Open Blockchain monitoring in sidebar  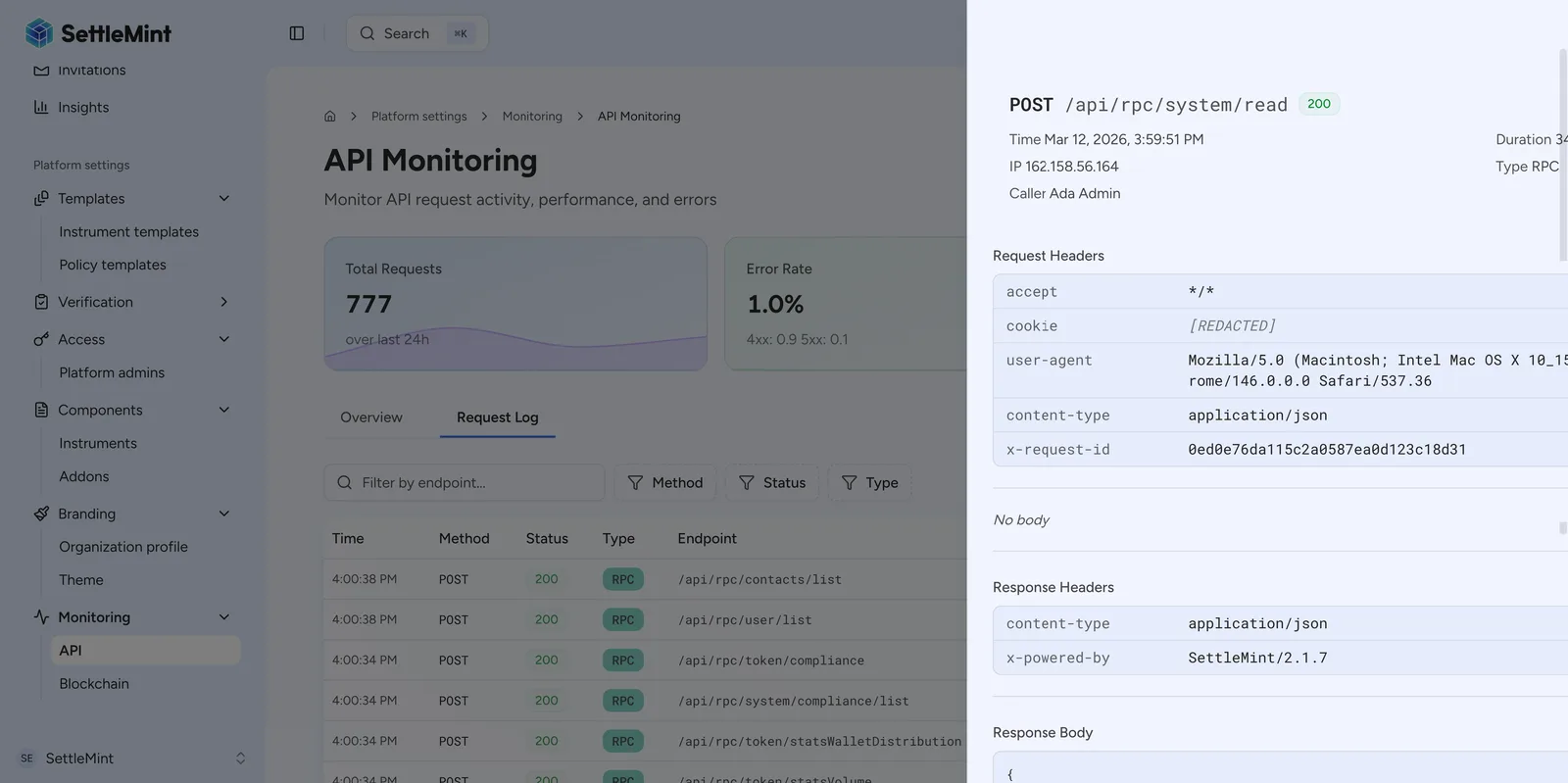94,684
